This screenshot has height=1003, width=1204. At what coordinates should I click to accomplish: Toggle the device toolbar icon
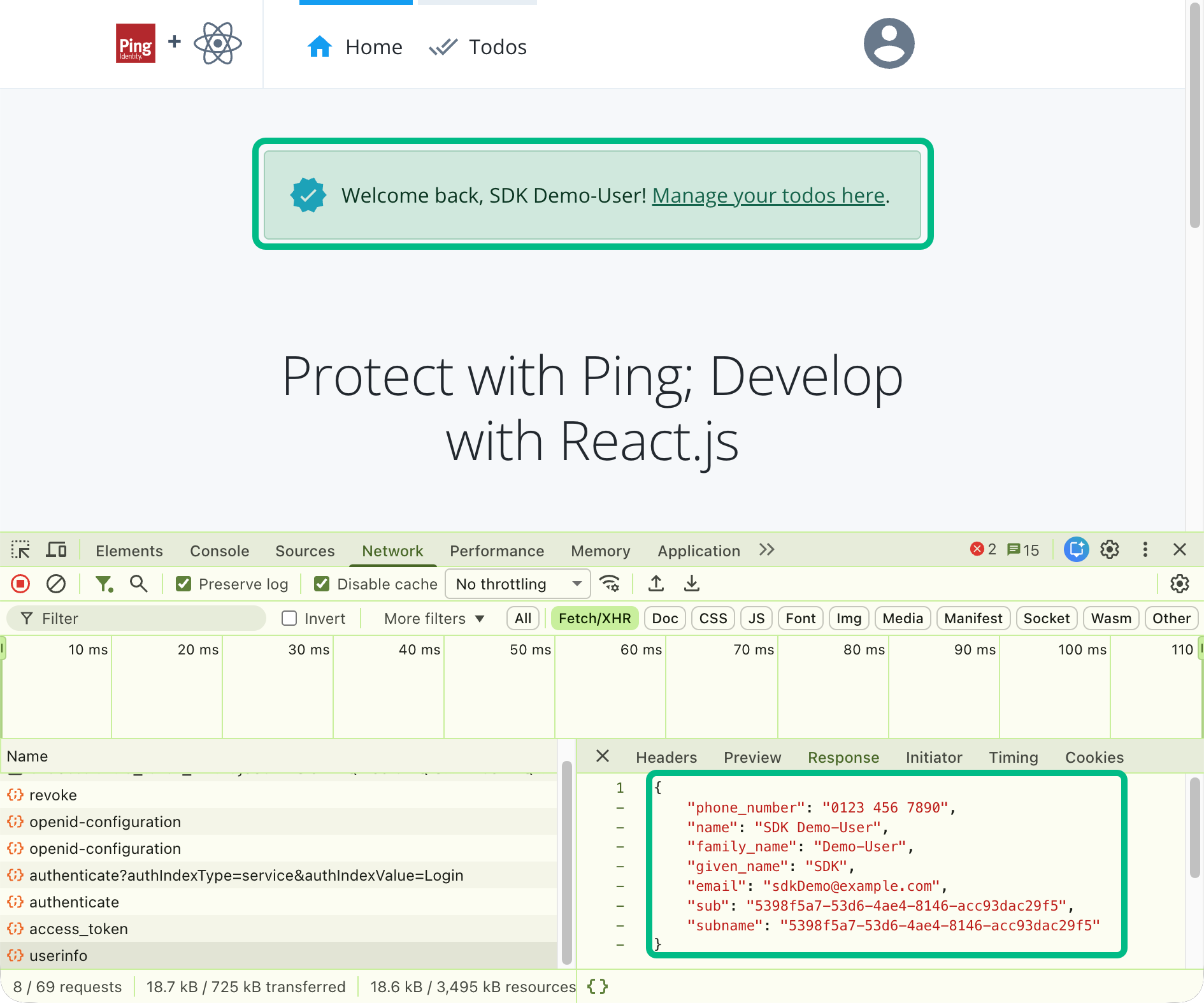(56, 549)
